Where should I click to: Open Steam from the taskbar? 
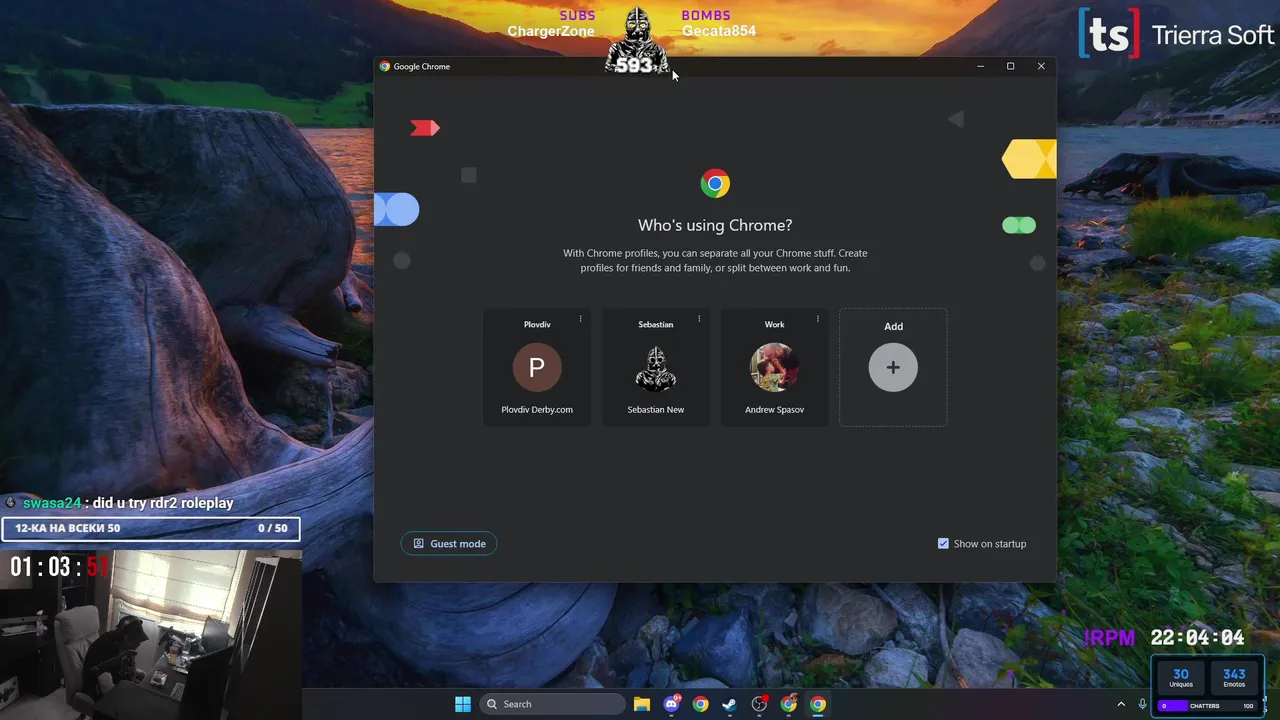[x=730, y=704]
